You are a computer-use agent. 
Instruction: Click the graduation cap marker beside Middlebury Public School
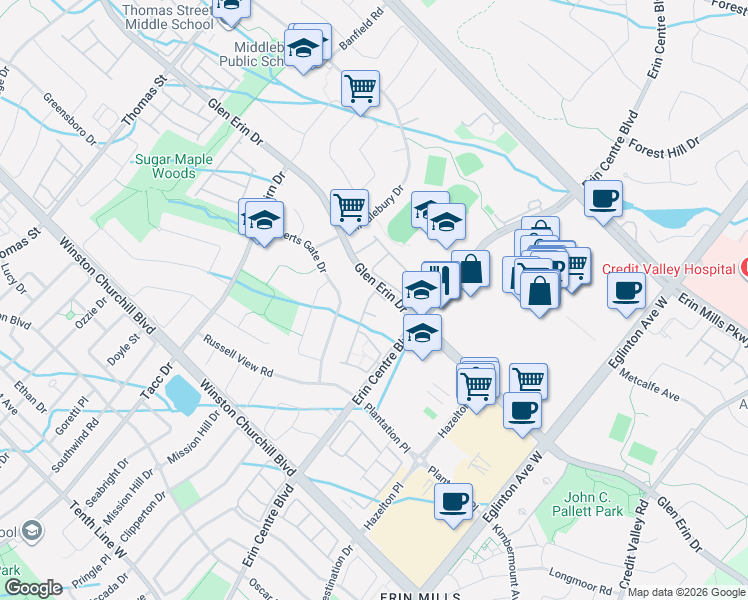[x=303, y=48]
